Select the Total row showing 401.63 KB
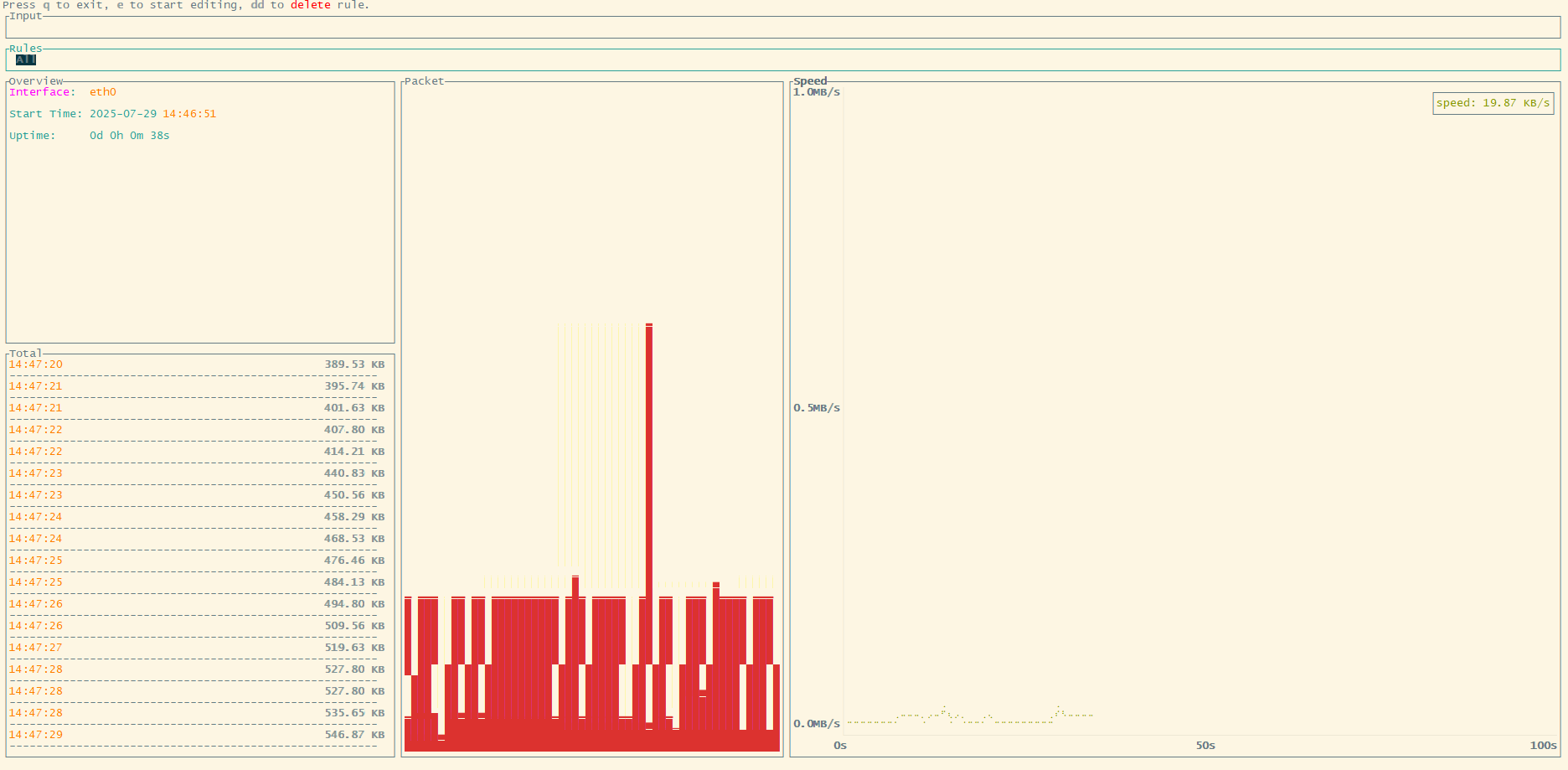The width and height of the screenshot is (1568, 770). point(197,408)
